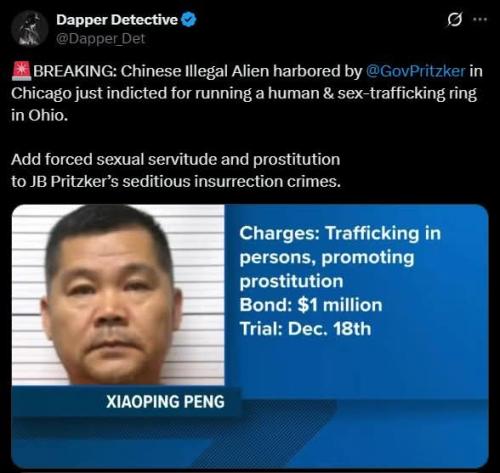Click the 'persons, promoting' line in graphic

tap(327, 258)
